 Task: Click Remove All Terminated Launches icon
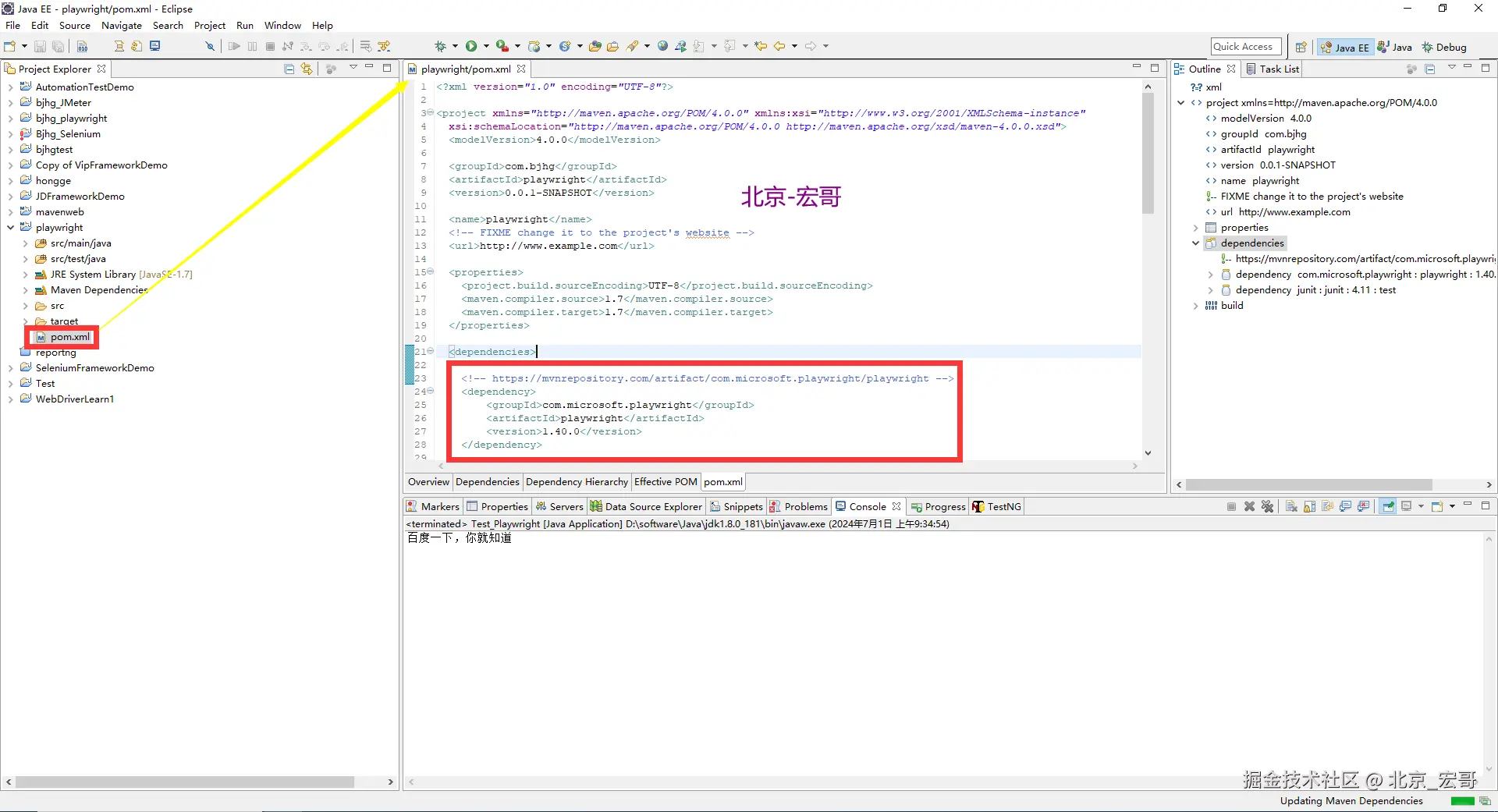click(1267, 506)
